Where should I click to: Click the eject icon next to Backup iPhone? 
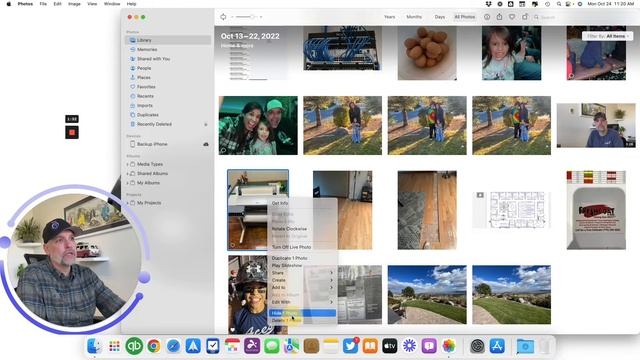point(206,144)
